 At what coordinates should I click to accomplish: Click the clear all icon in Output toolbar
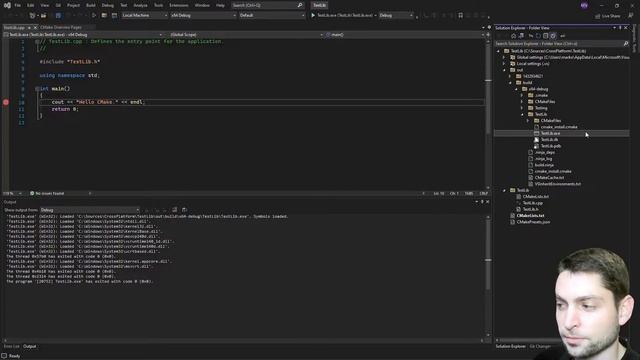[174, 210]
